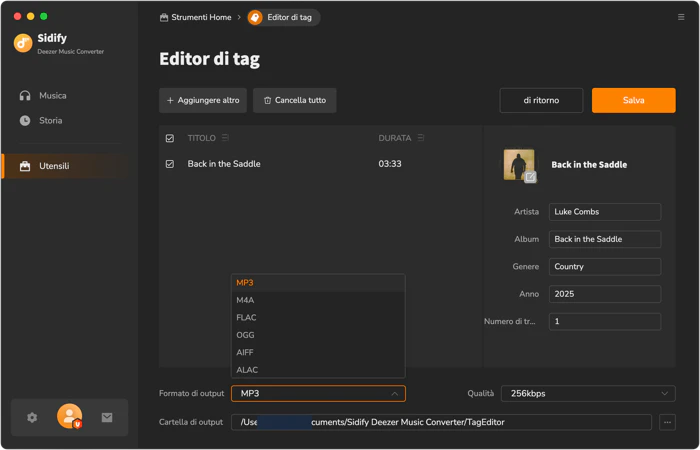Click the Editor di tag heading
The width and height of the screenshot is (700, 450).
(209, 59)
